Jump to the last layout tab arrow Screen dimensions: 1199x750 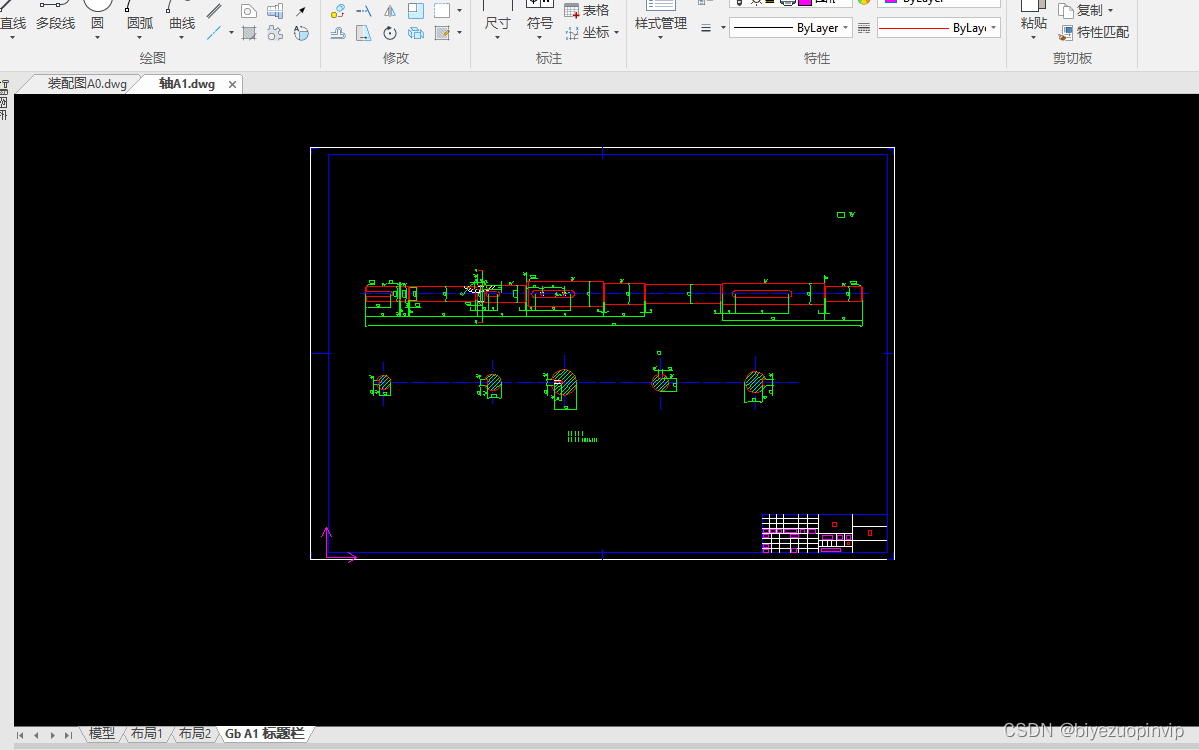[68, 735]
